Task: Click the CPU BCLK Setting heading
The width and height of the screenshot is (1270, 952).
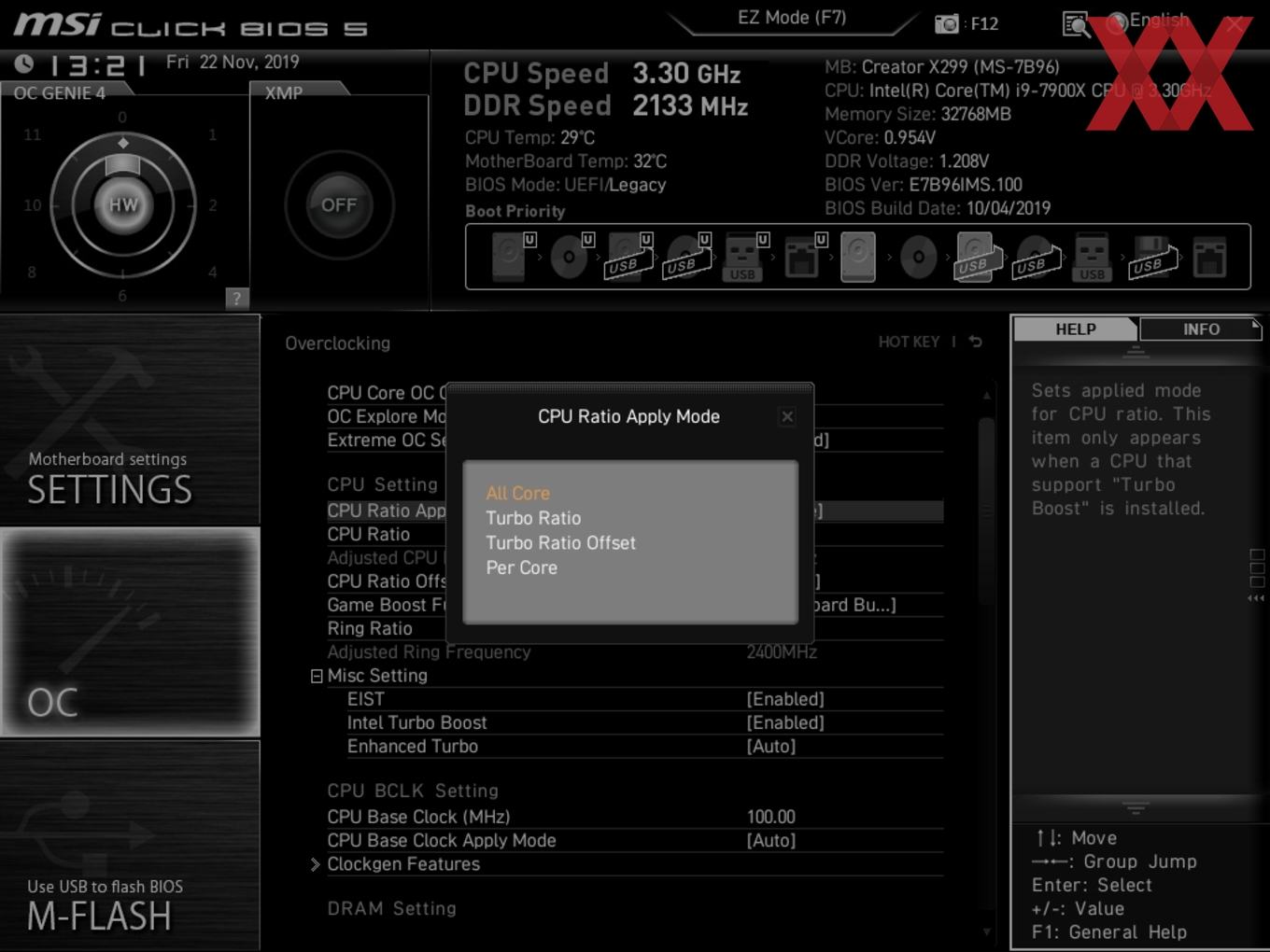Action: [413, 791]
